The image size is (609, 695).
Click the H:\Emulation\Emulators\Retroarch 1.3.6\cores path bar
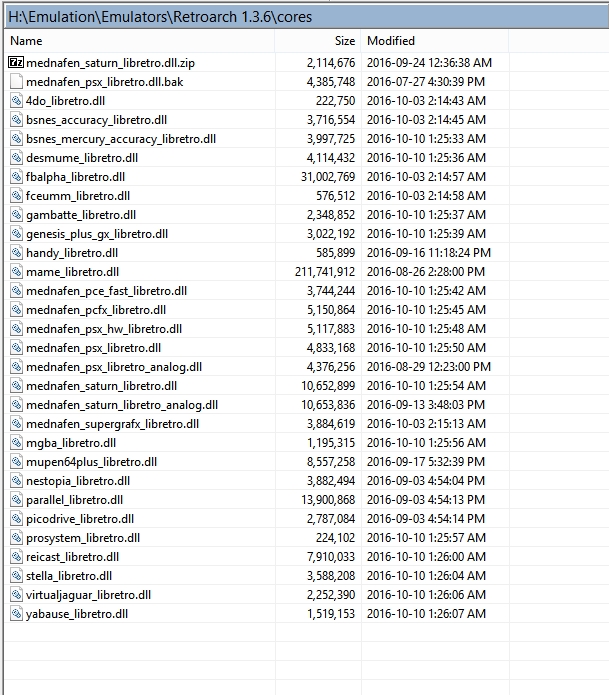pyautogui.click(x=306, y=17)
